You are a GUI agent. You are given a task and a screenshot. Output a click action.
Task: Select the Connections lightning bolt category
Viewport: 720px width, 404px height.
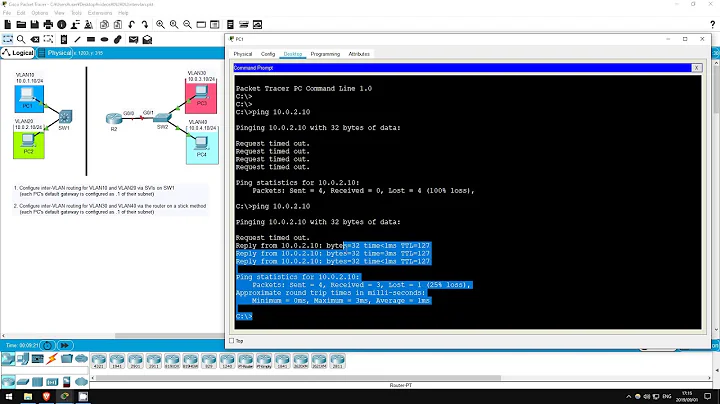pos(51,359)
